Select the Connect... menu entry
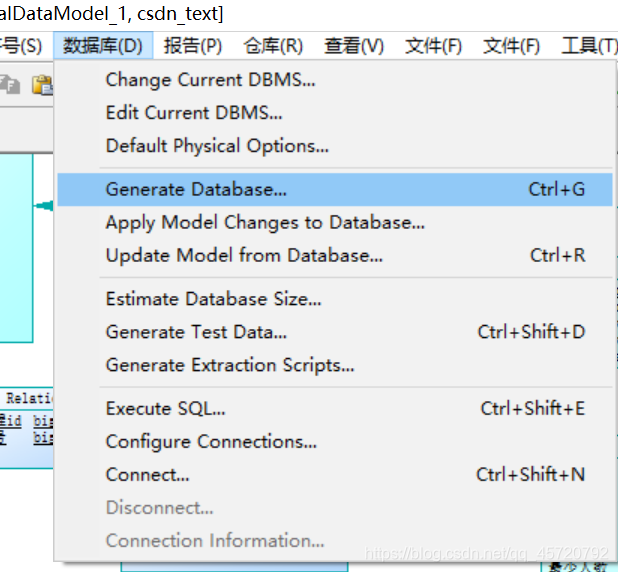Image resolution: width=618 pixels, height=572 pixels. coord(335,475)
